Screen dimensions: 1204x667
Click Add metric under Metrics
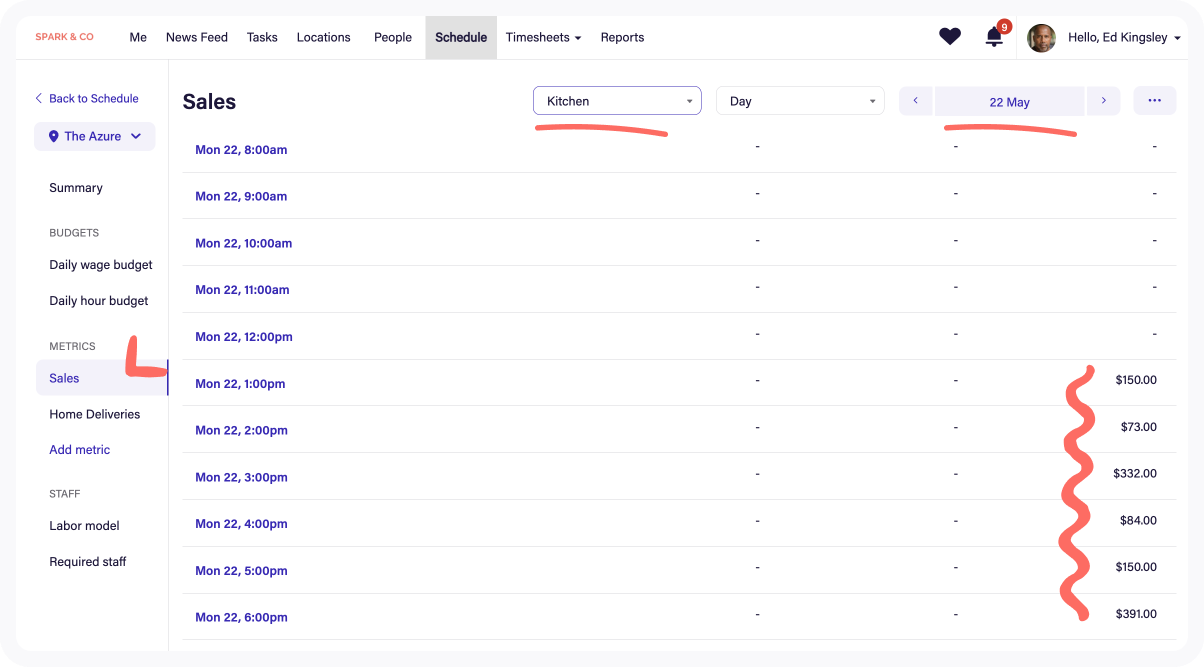click(x=79, y=449)
